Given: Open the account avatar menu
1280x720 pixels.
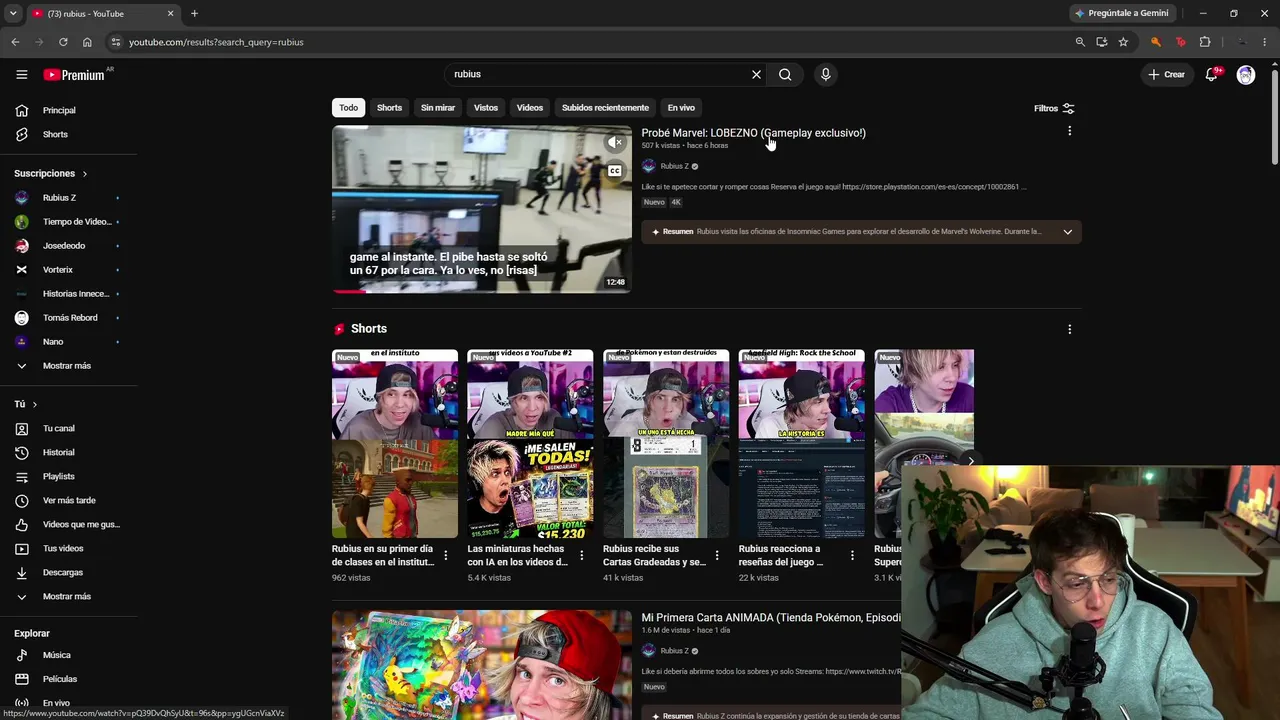Looking at the screenshot, I should [x=1245, y=74].
